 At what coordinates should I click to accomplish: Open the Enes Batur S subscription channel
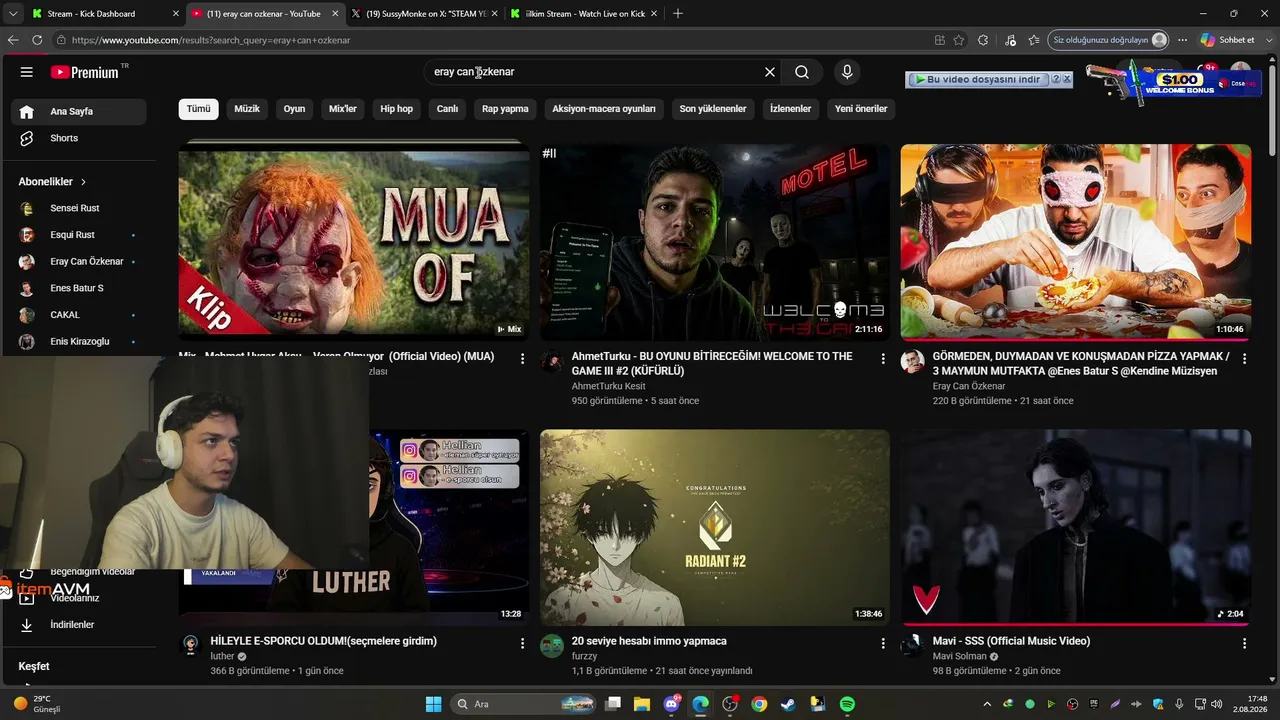79,288
